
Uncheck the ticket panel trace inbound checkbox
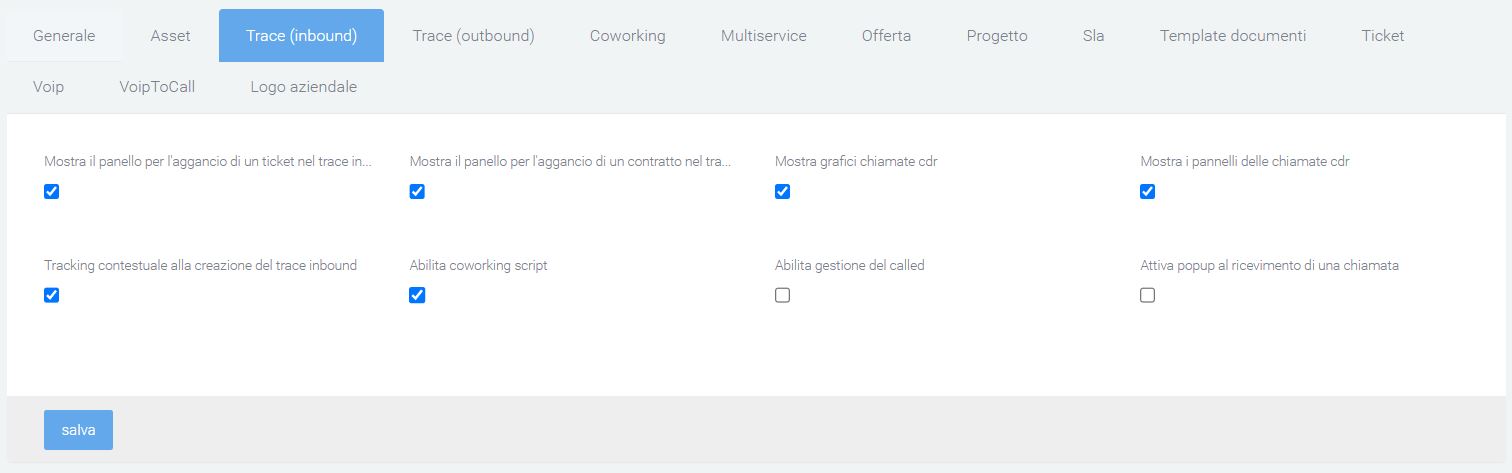tap(52, 191)
